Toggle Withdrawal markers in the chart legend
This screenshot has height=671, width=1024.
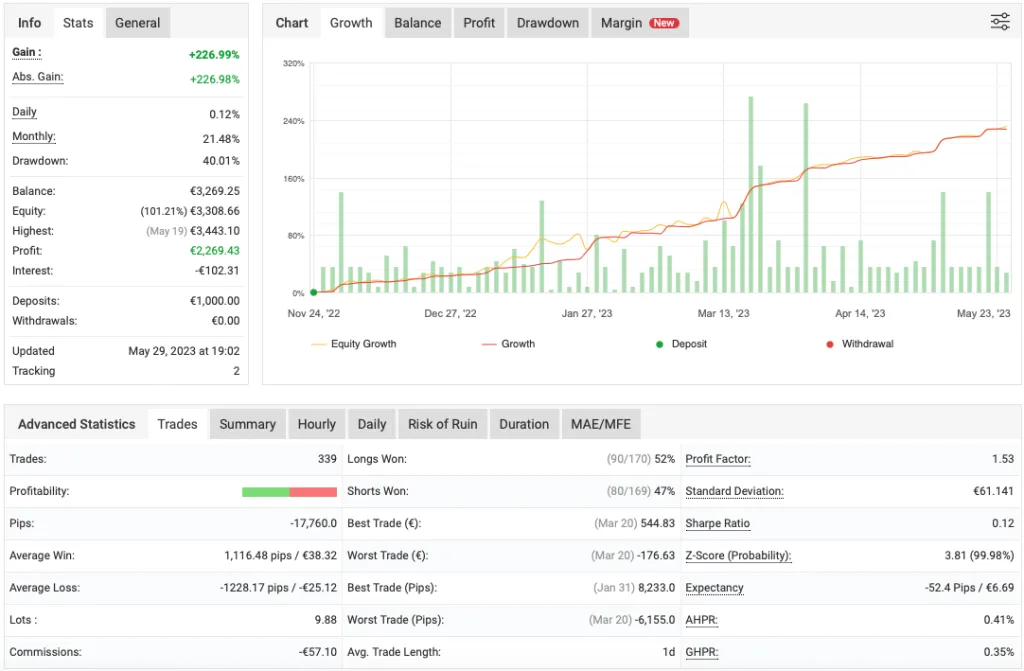(x=868, y=345)
